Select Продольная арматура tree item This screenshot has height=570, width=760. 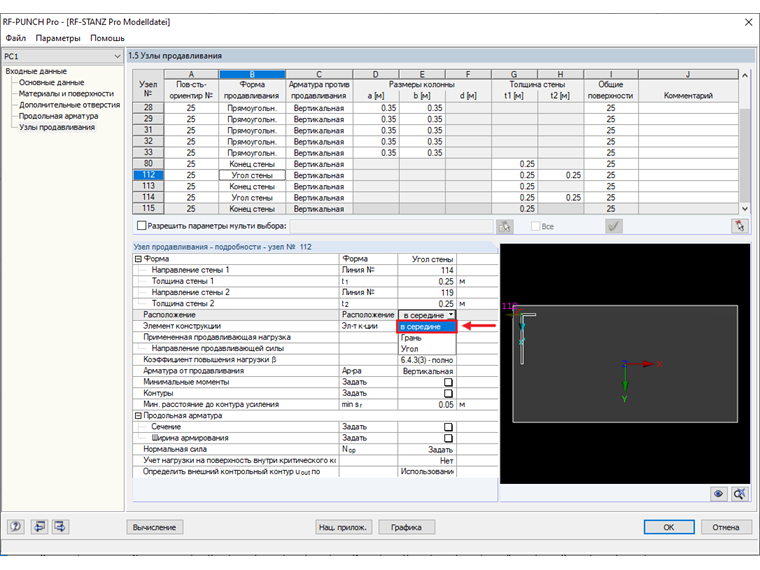(x=58, y=116)
